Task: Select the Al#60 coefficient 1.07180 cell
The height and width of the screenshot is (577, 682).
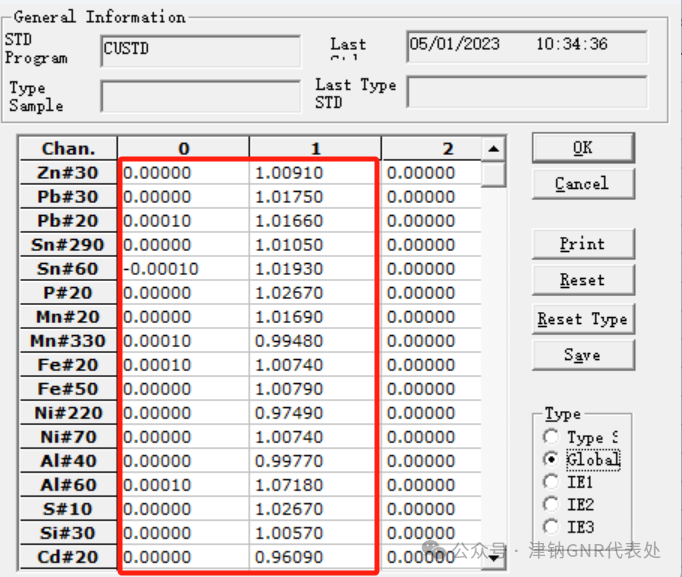Action: click(314, 485)
